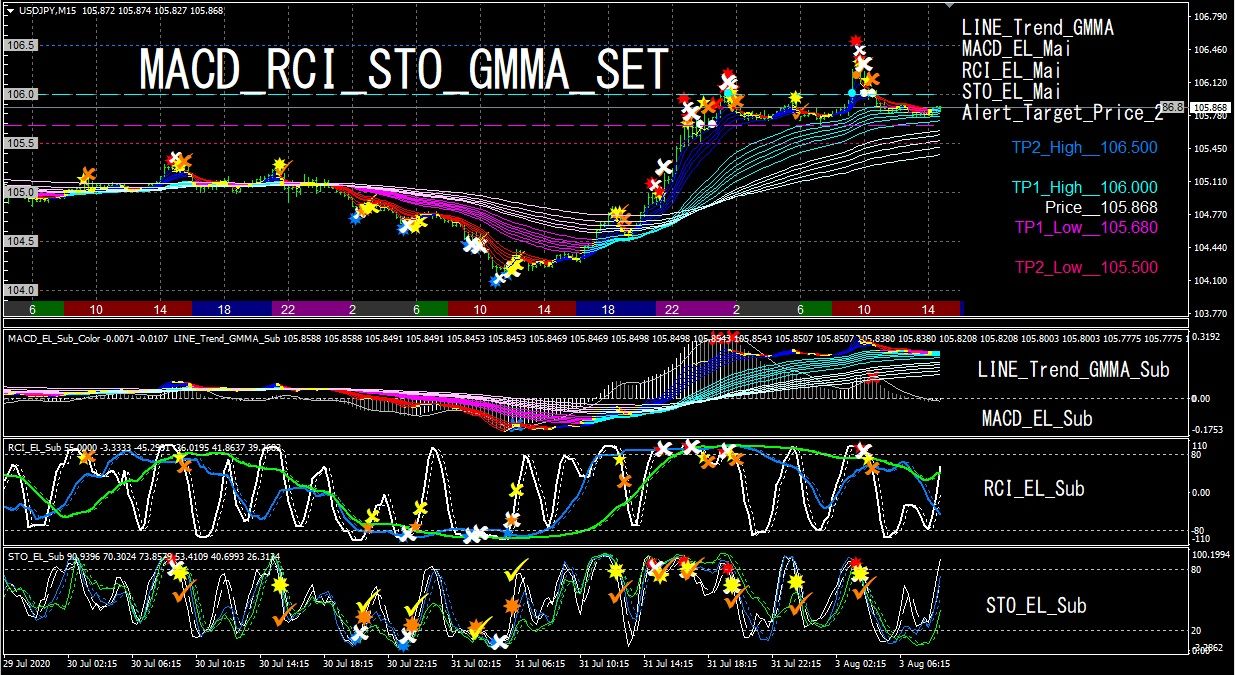Viewport: 1236px width, 675px height.
Task: Select the red star marker at the rally peak
Action: click(x=855, y=40)
